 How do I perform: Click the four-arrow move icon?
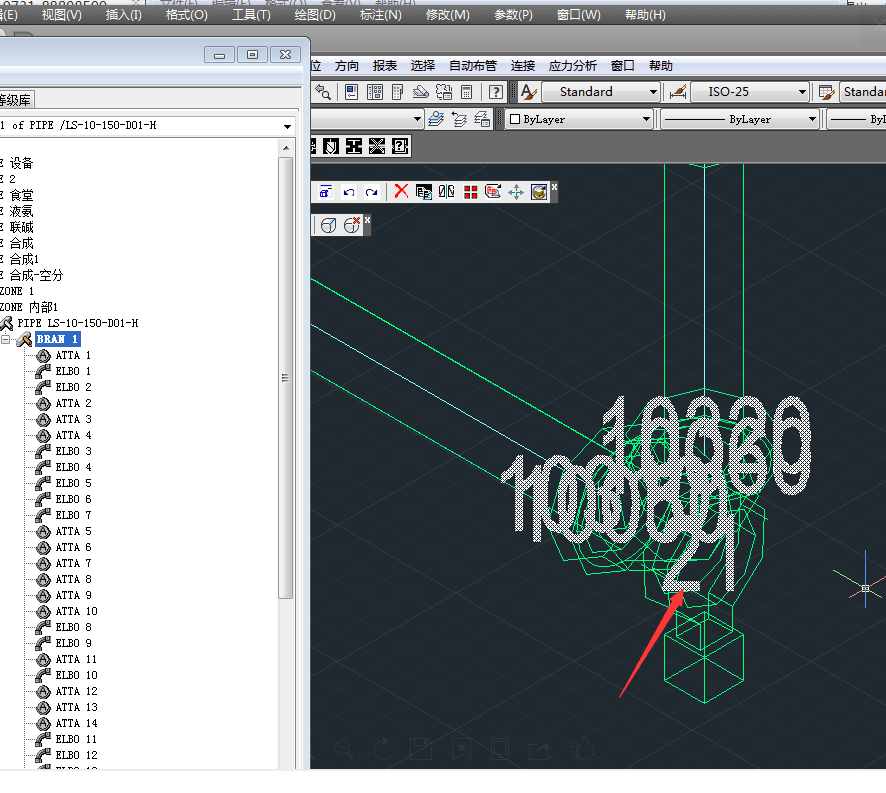(x=516, y=192)
